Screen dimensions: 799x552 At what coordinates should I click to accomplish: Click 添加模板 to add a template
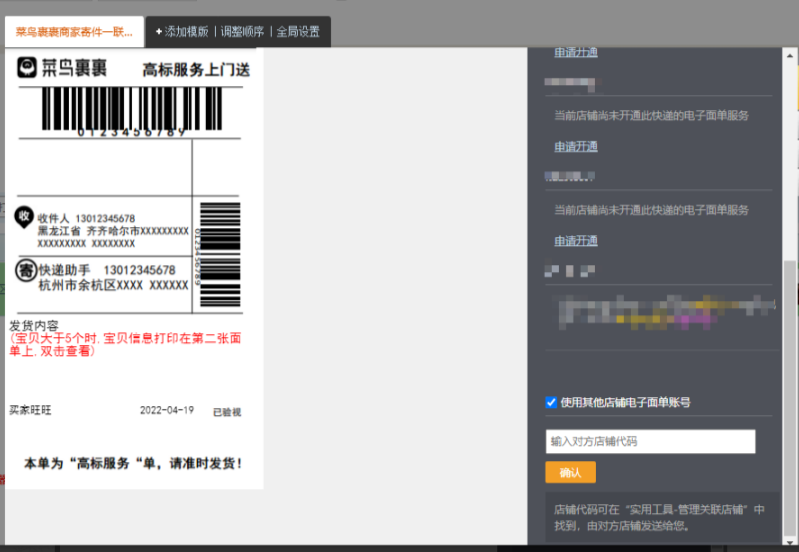[181, 32]
